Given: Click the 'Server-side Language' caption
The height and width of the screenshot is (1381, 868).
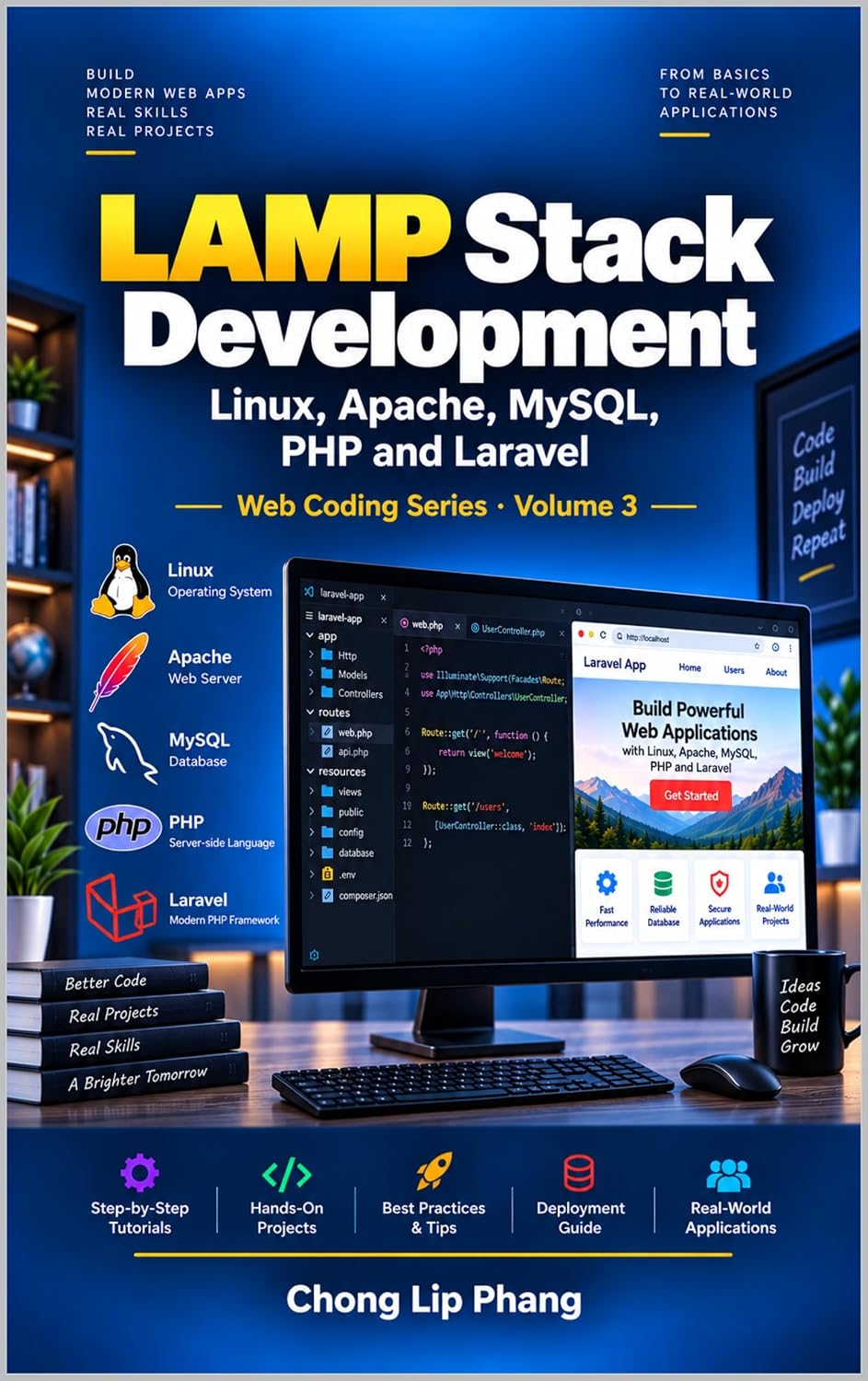Looking at the screenshot, I should point(222,842).
